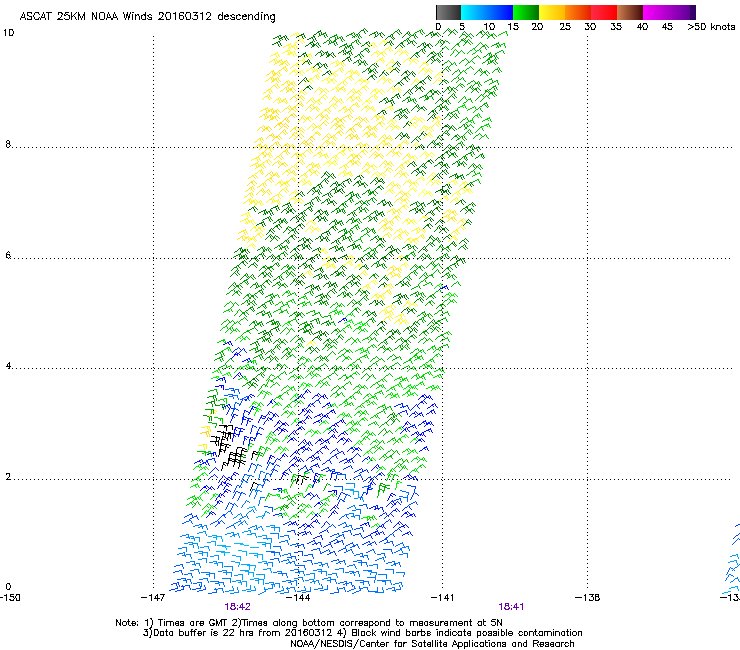Click the purple time label '18:42'

[237, 607]
